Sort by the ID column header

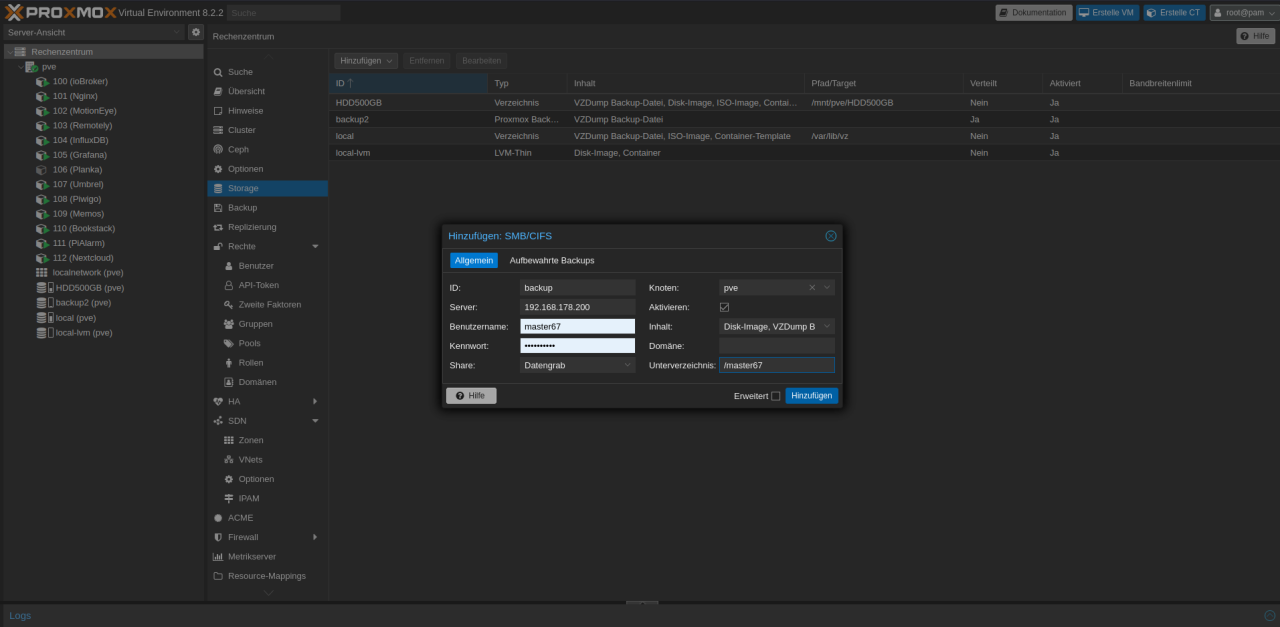[x=409, y=83]
